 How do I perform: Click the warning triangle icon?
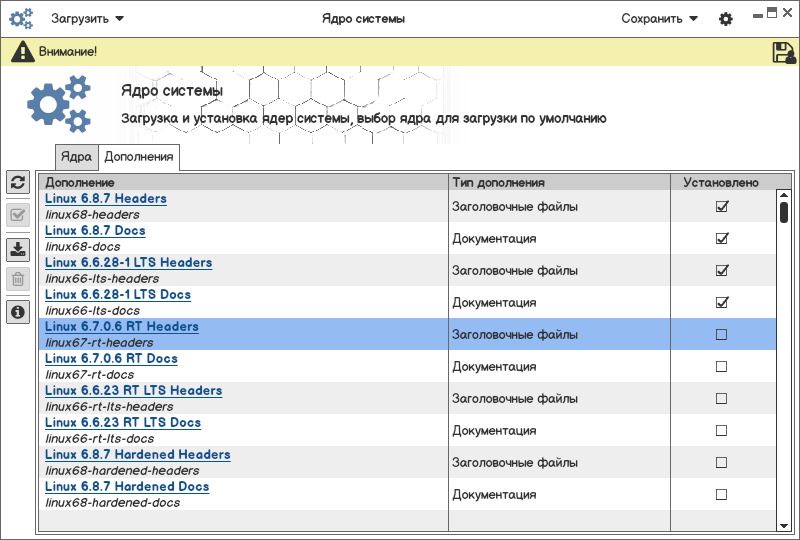point(22,52)
